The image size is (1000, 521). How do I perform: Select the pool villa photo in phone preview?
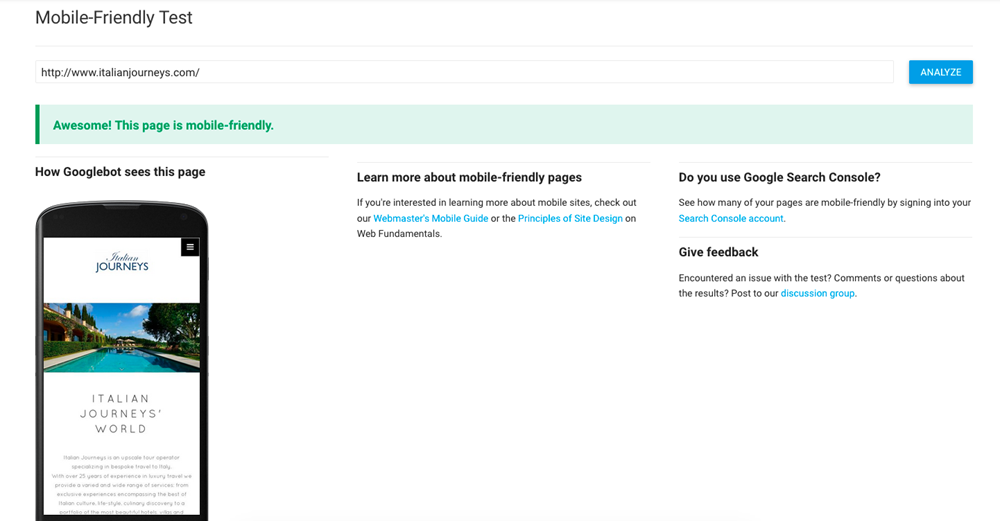[x=121, y=337]
